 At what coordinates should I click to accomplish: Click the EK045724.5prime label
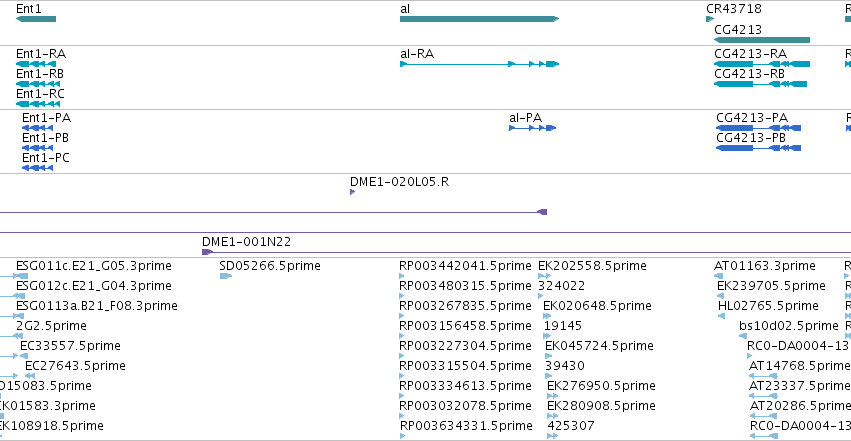tap(599, 346)
